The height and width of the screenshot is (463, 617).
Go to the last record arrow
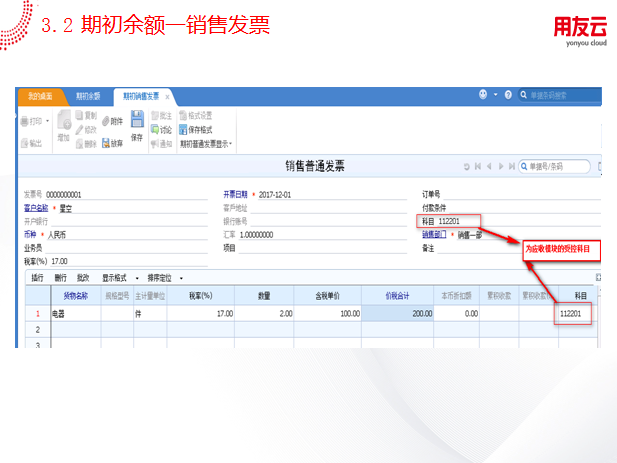click(x=512, y=166)
